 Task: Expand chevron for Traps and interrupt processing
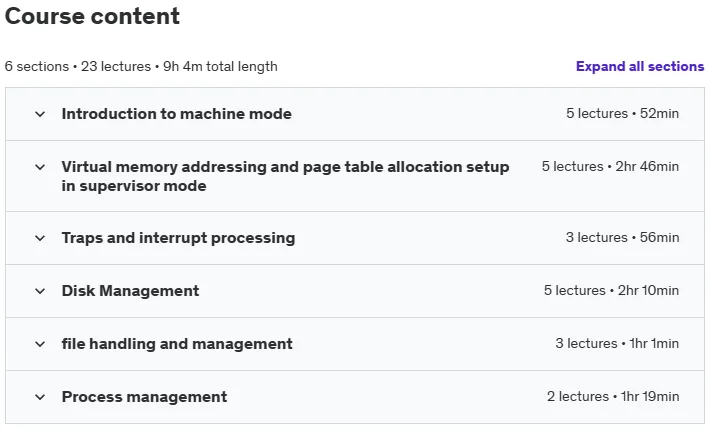(x=40, y=238)
